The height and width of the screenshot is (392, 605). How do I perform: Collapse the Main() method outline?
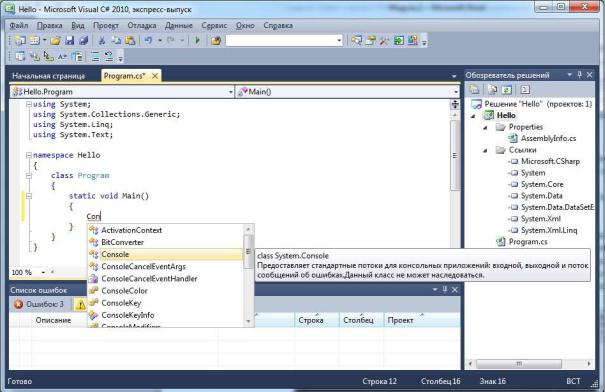coord(29,196)
